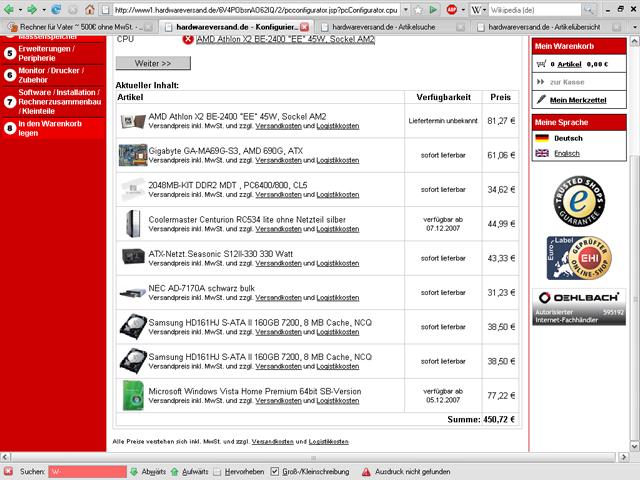This screenshot has height=480, width=640.
Task: Click the greyed-out stop loading icon
Action: pos(73,9)
